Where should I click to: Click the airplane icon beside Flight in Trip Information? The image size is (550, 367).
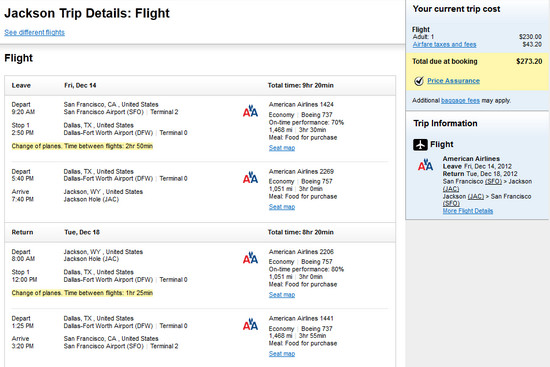pos(420,145)
